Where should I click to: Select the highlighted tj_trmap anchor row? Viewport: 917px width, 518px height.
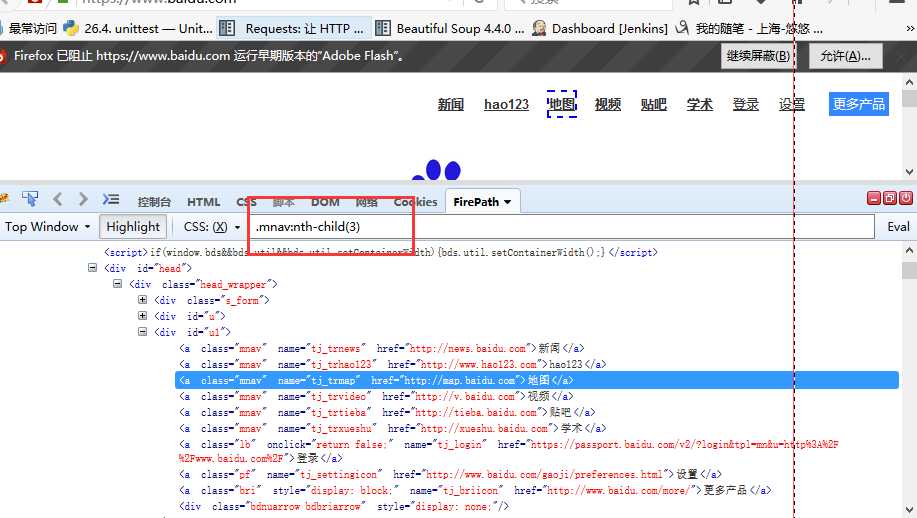click(x=537, y=380)
